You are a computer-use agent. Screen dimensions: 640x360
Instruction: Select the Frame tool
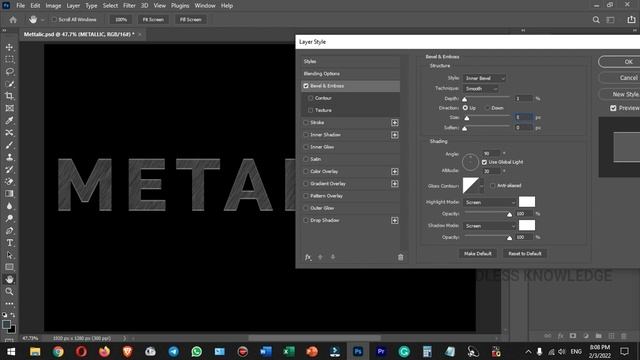[9, 108]
